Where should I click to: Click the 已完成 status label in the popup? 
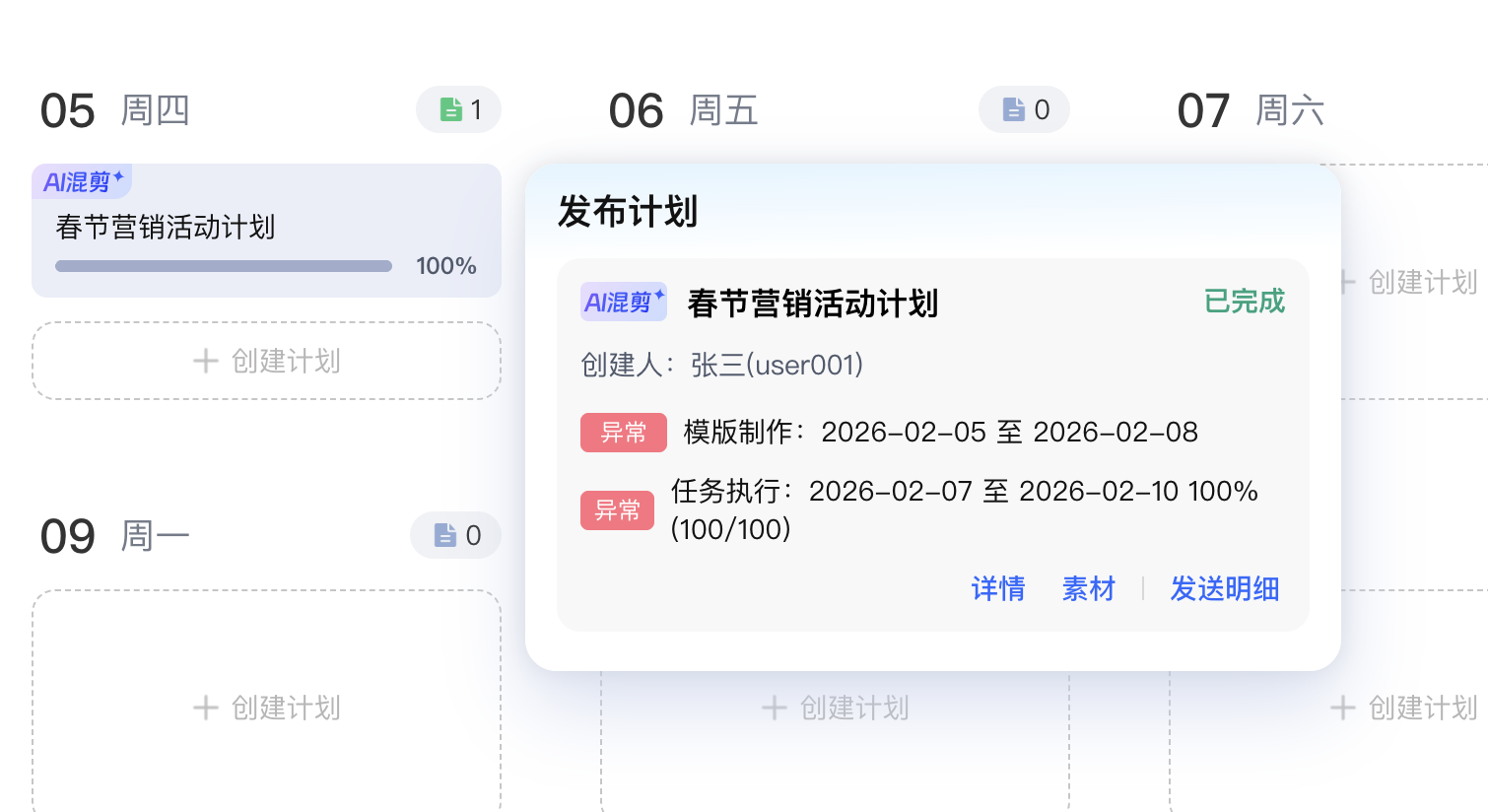click(x=1244, y=302)
